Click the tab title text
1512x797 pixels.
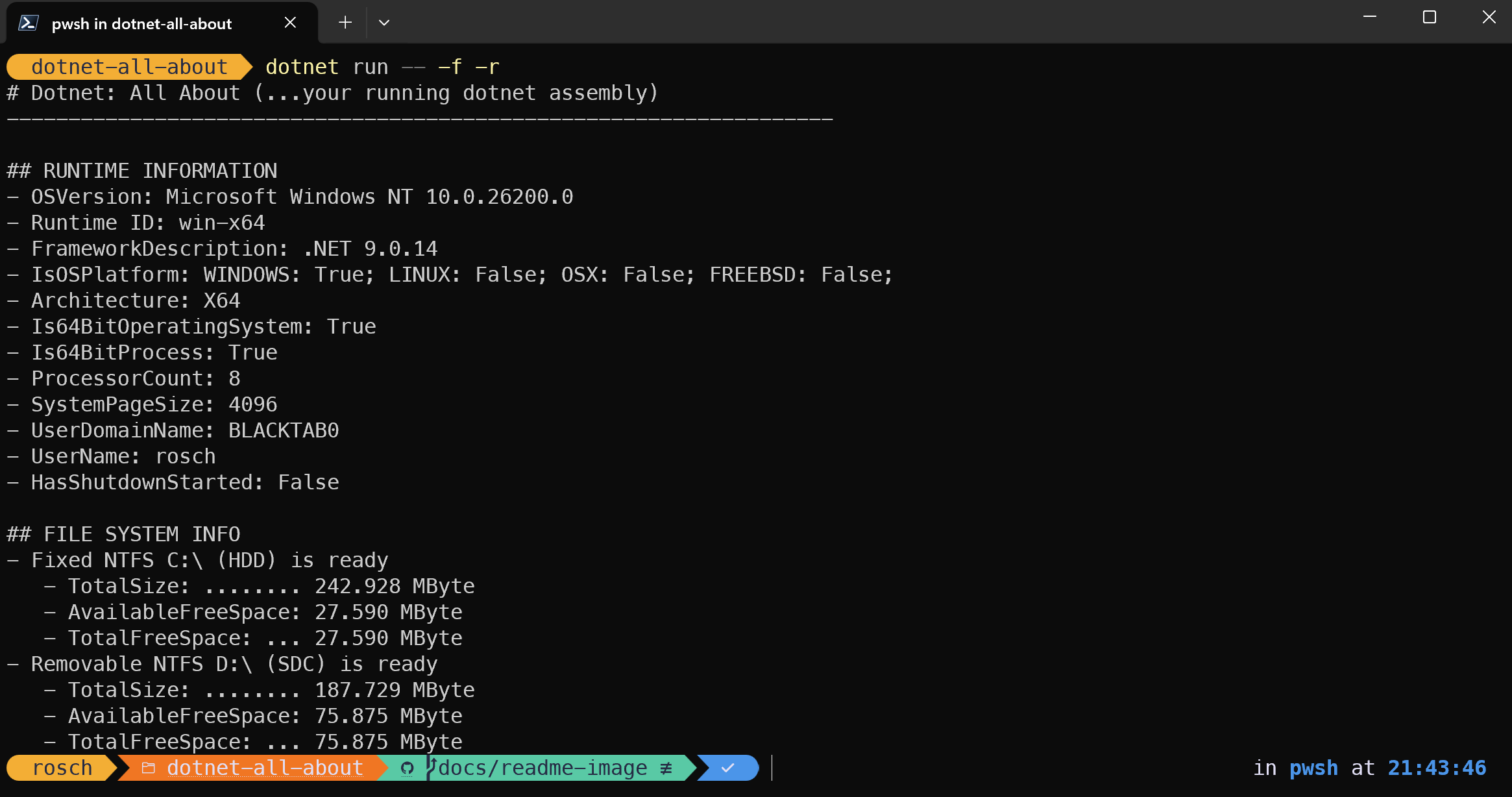(x=141, y=23)
